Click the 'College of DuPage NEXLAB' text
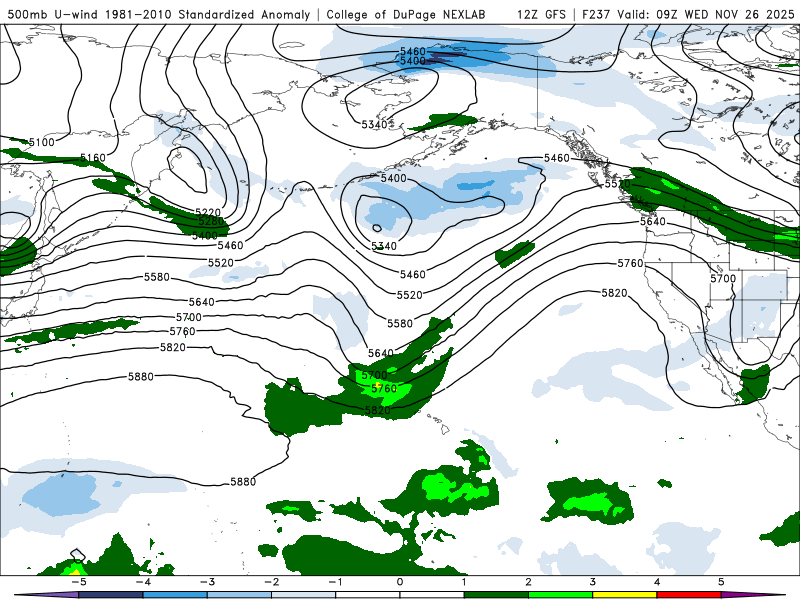The image size is (800, 600). pos(406,14)
